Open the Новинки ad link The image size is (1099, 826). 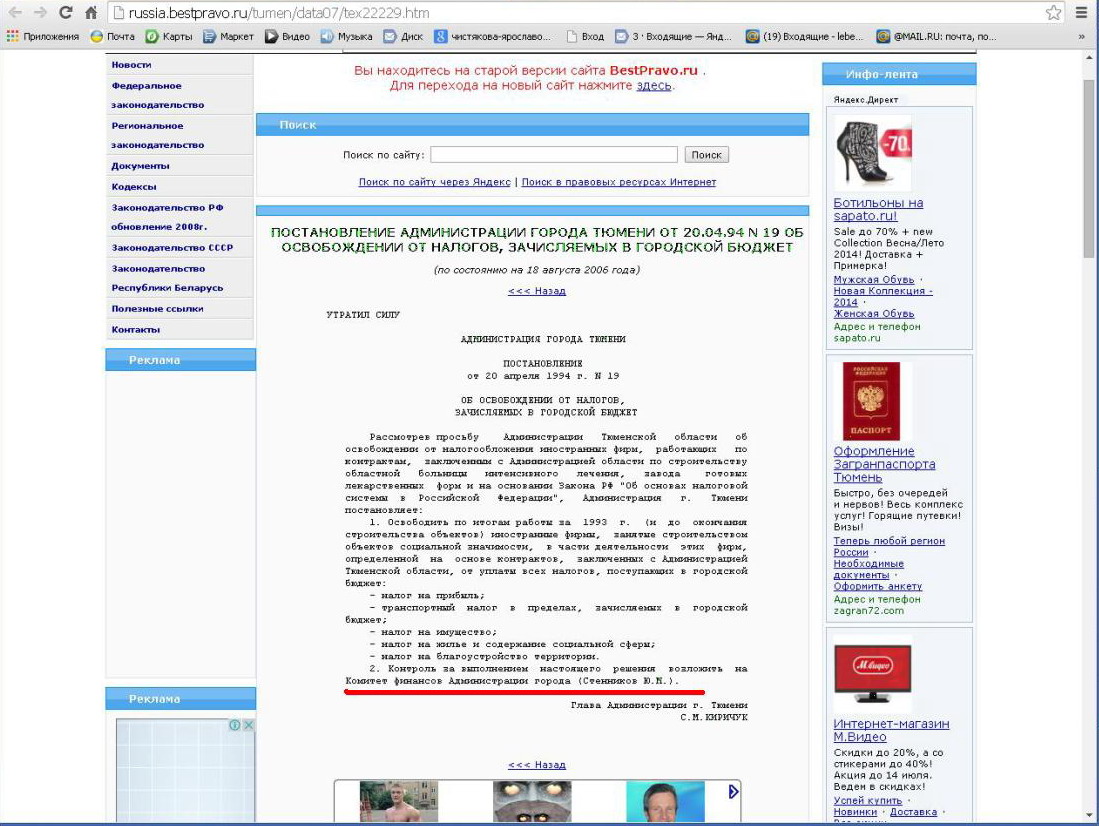(855, 812)
